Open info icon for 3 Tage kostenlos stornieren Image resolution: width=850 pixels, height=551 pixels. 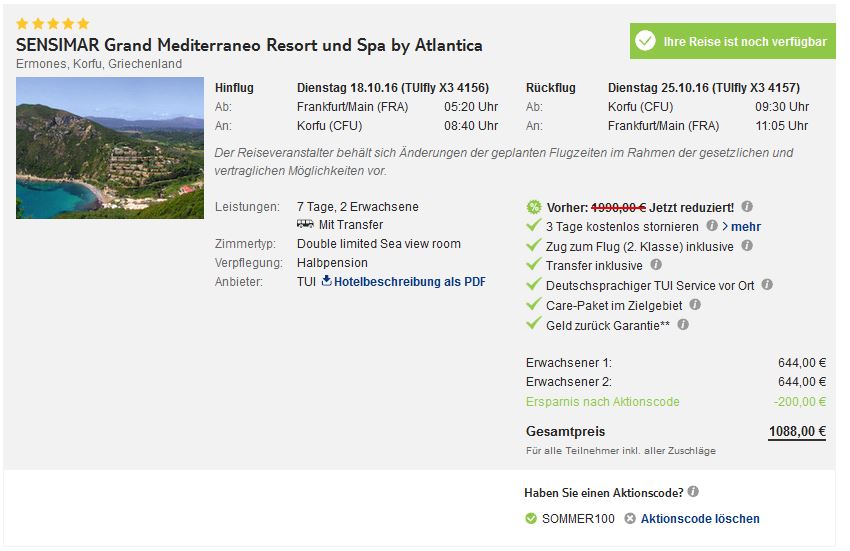tap(712, 226)
